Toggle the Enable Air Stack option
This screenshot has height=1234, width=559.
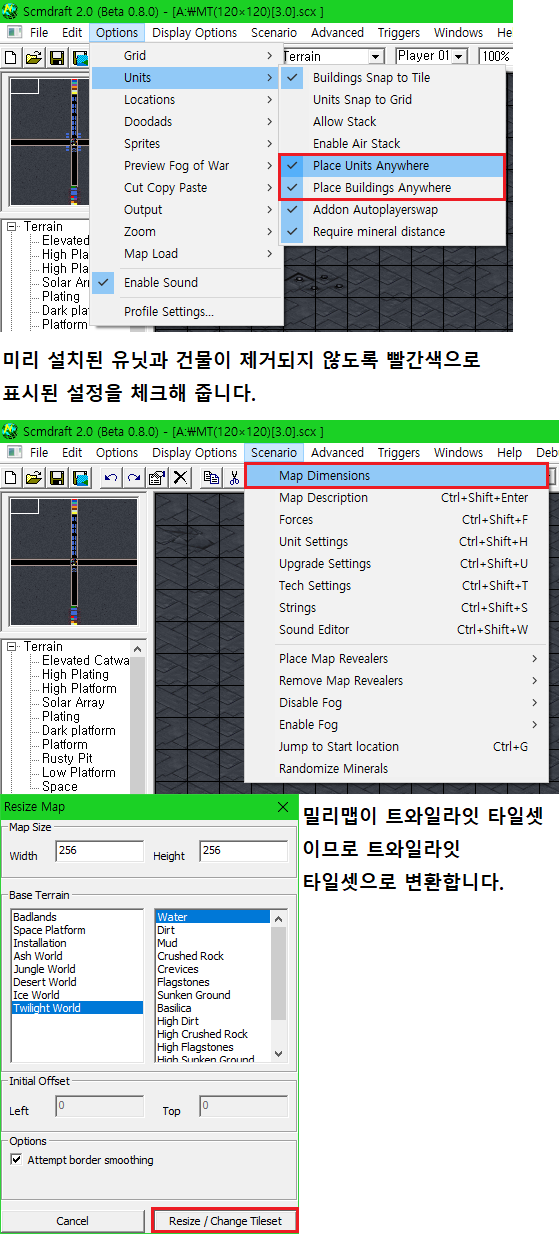coord(391,144)
